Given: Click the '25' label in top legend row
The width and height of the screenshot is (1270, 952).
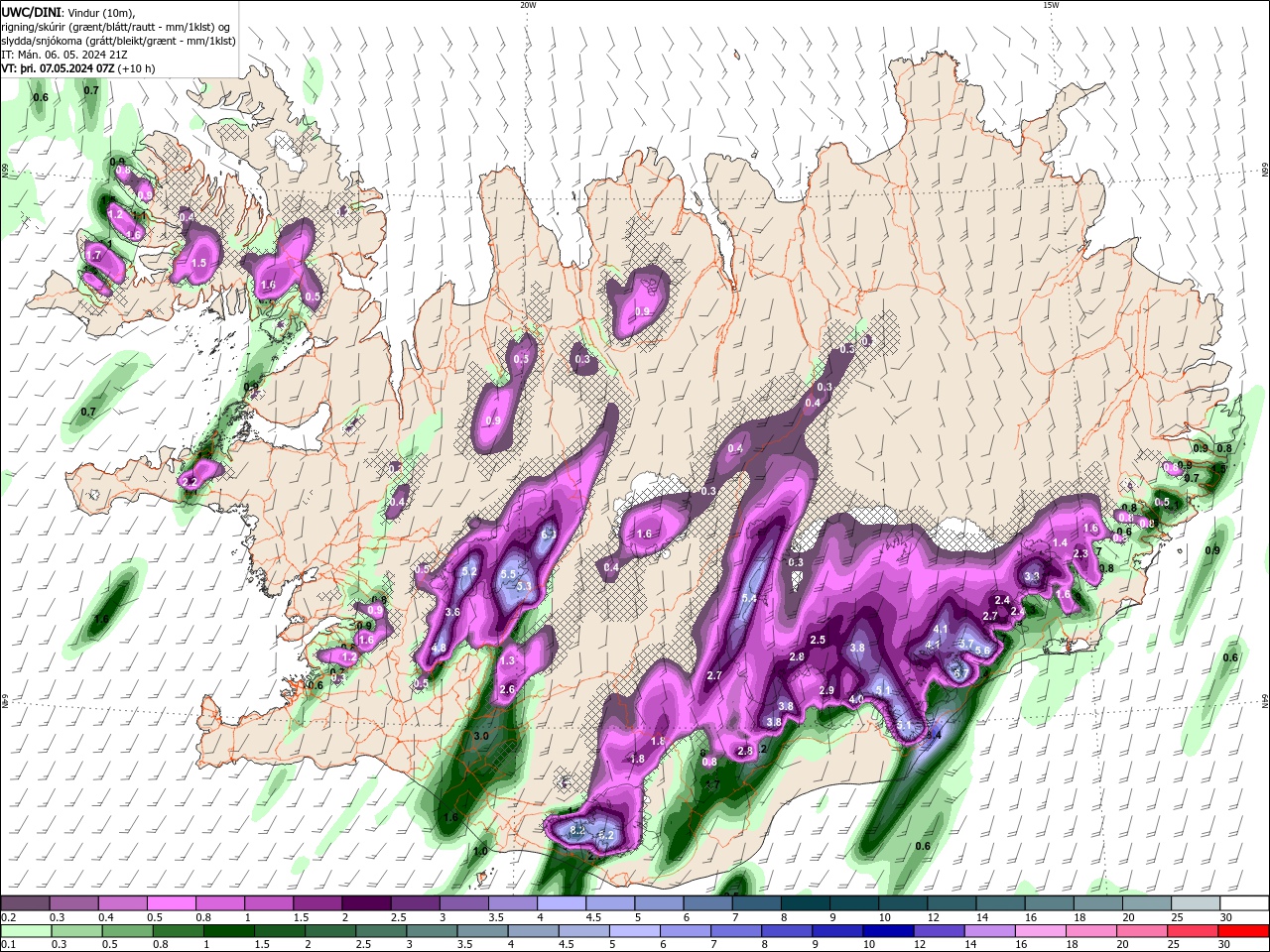Looking at the screenshot, I should pyautogui.click(x=1177, y=917).
